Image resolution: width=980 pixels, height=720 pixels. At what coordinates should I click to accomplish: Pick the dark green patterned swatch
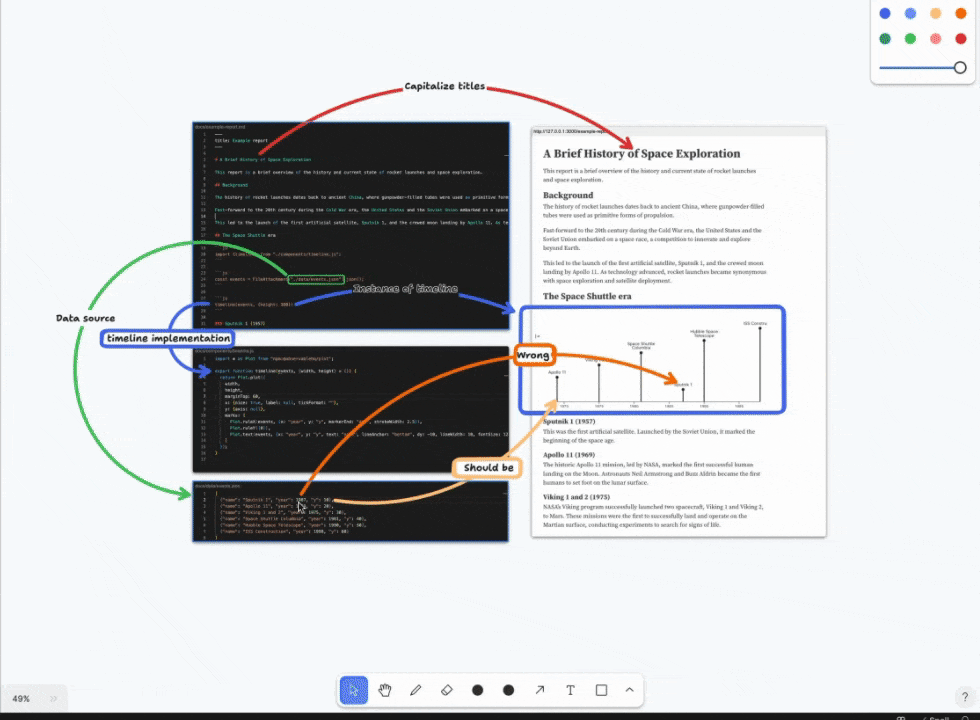coord(885,39)
